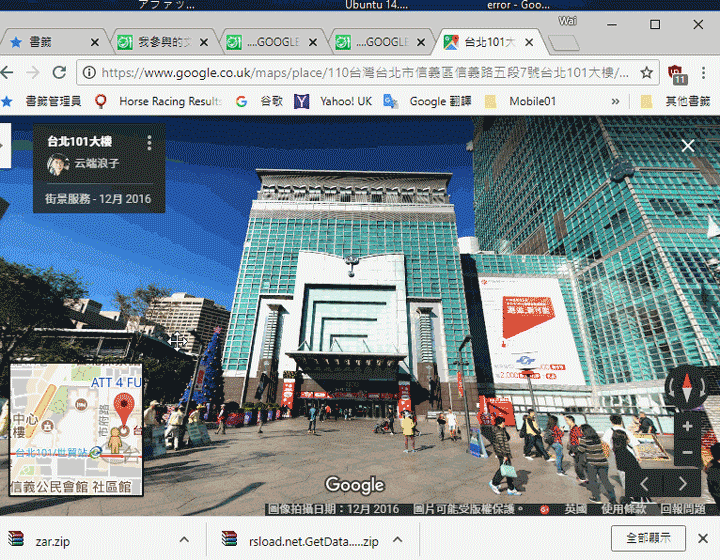The image size is (720, 560).
Task: Open a new tab
Action: pyautogui.click(x=564, y=43)
